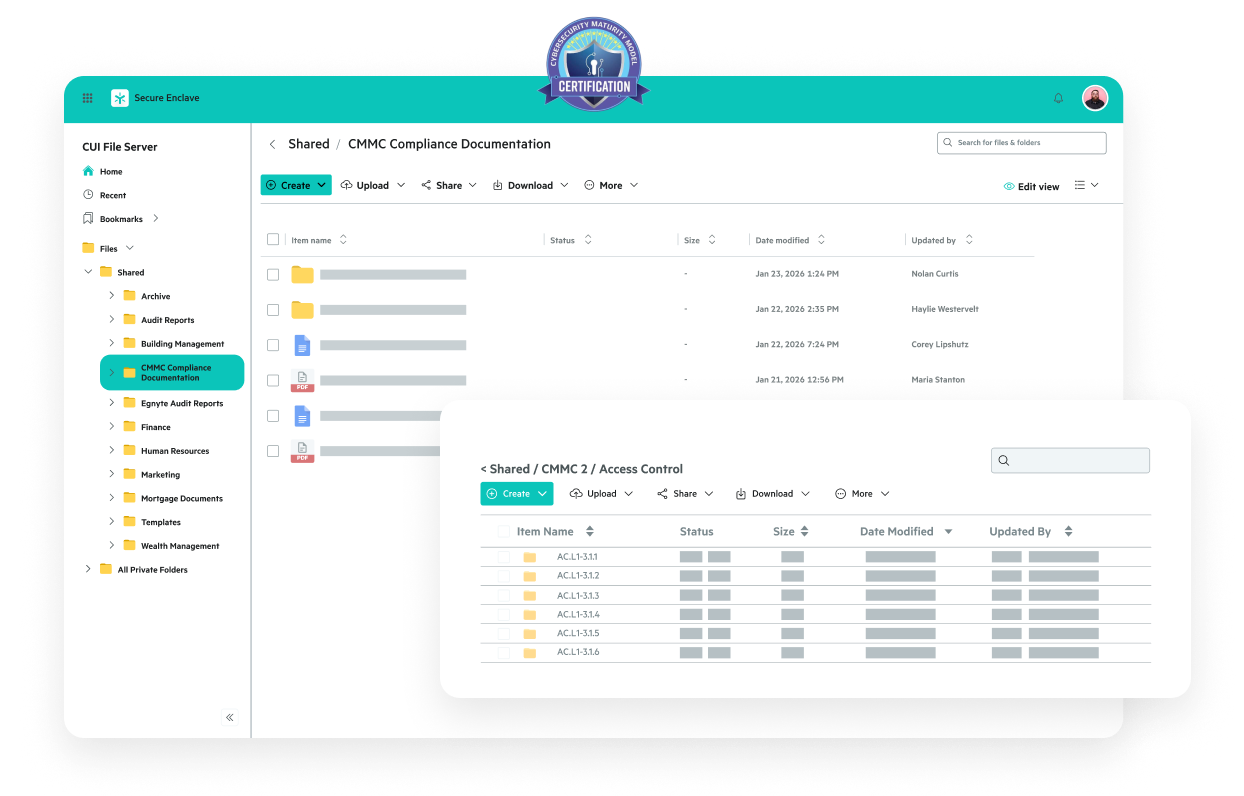Viewport: 1244px width, 796px height.
Task: Sort by Item name column
Action: point(319,240)
